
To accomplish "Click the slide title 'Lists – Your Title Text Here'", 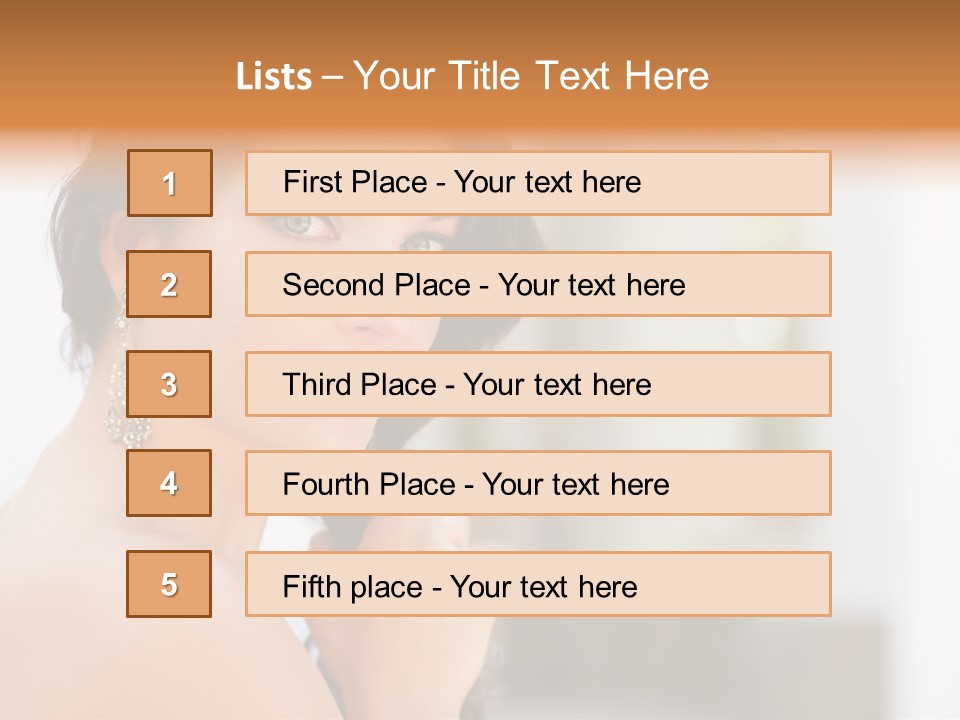I will [472, 76].
